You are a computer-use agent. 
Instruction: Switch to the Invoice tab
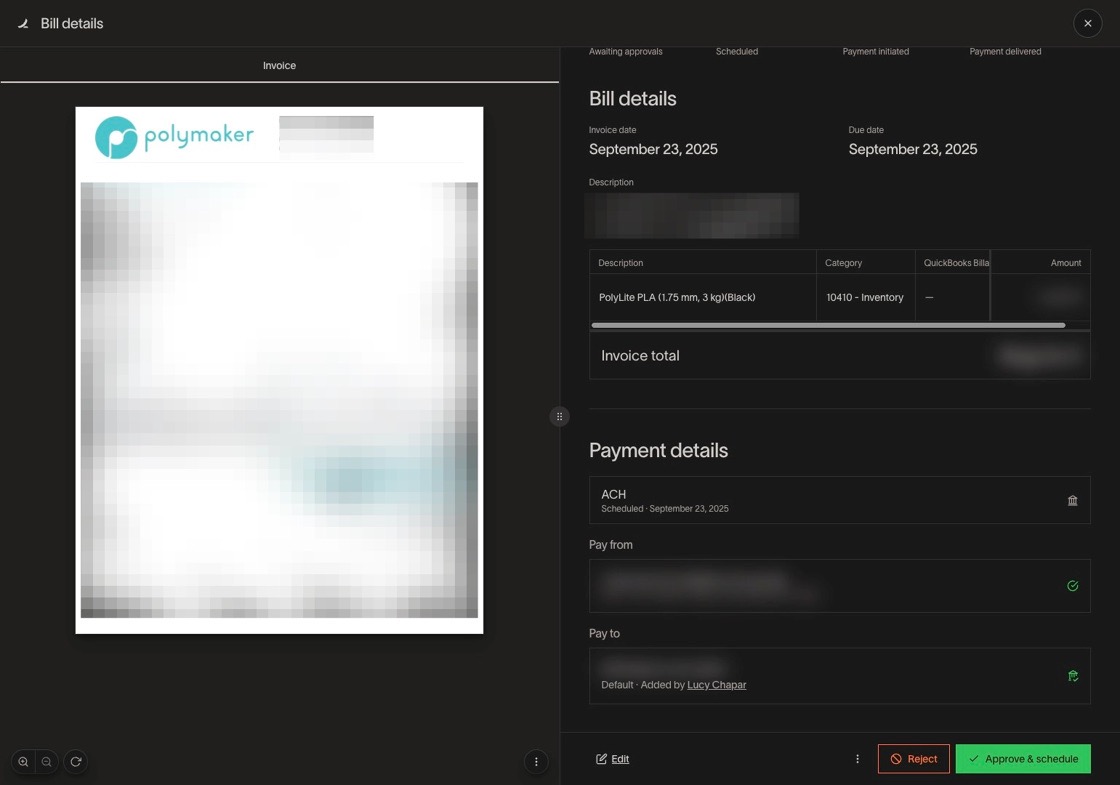pos(279,66)
